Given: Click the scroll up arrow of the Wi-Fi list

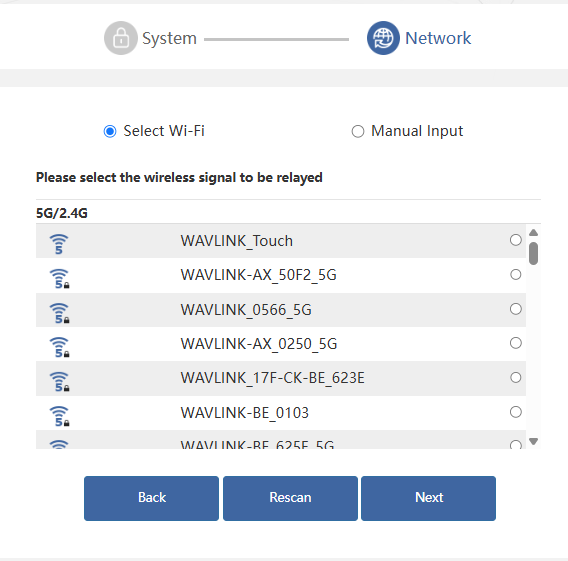Looking at the screenshot, I should pos(533,233).
